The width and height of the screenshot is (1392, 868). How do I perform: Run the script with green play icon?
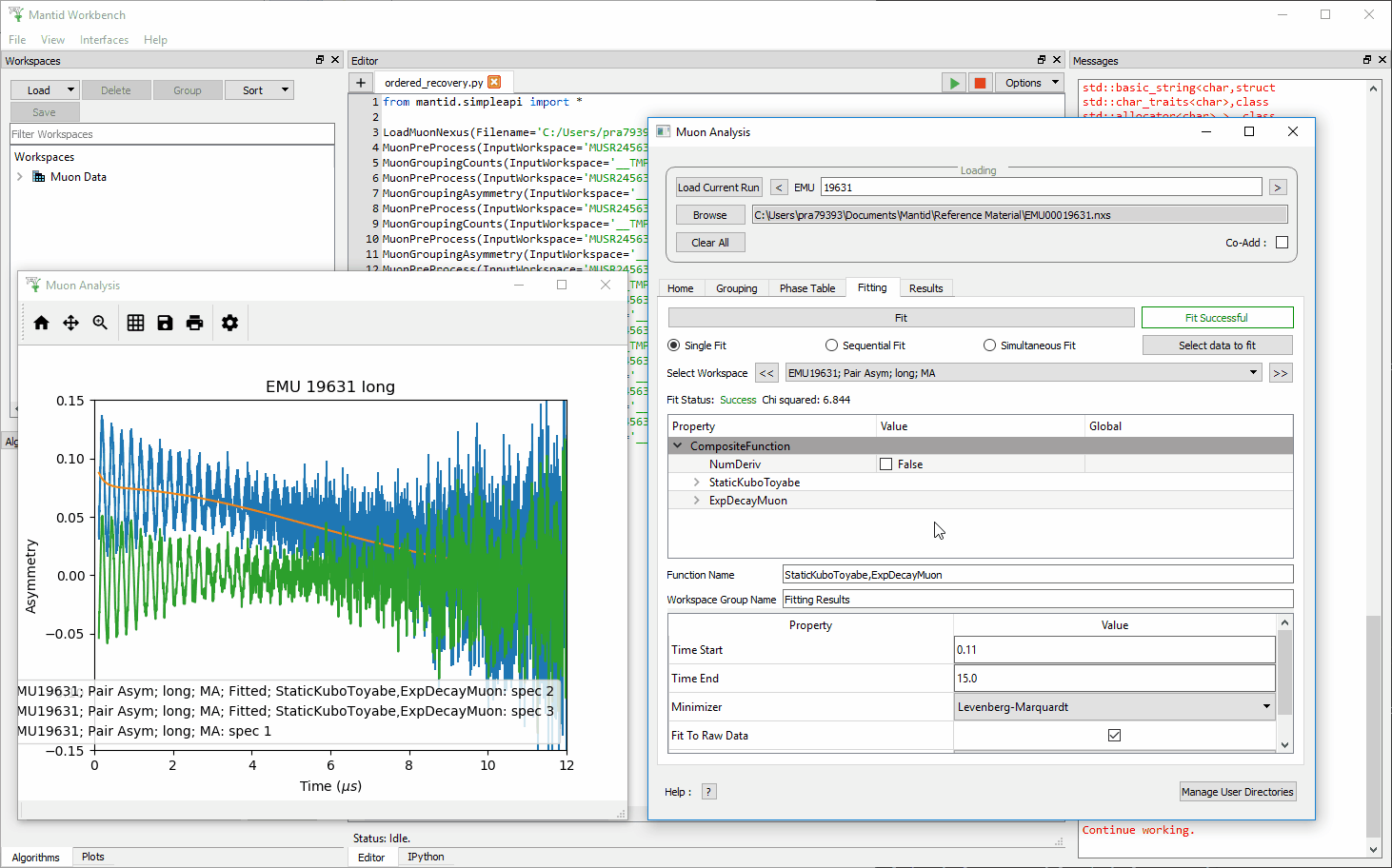tap(954, 83)
